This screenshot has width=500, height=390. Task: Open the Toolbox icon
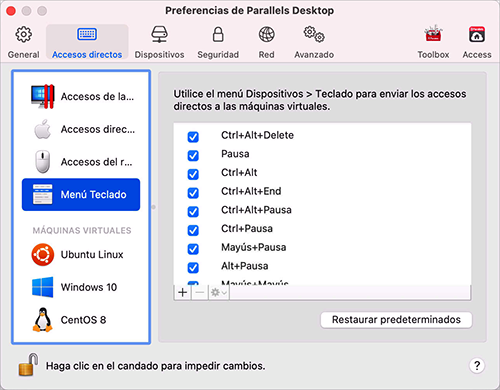click(433, 34)
